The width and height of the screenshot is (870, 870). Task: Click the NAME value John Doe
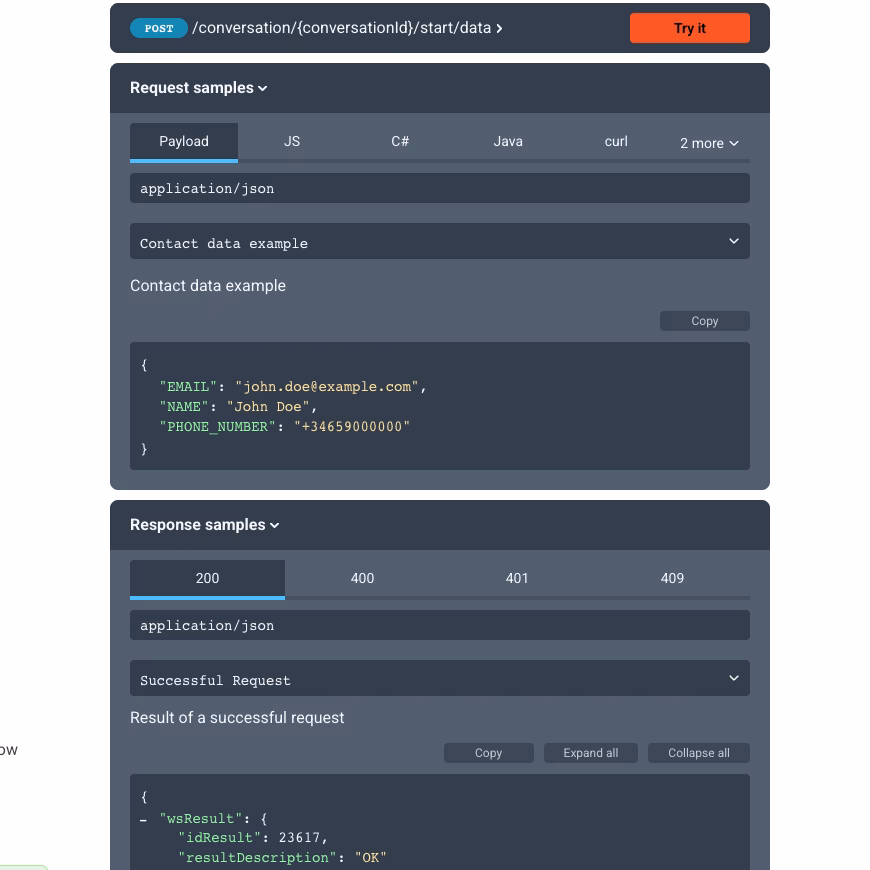coord(267,407)
